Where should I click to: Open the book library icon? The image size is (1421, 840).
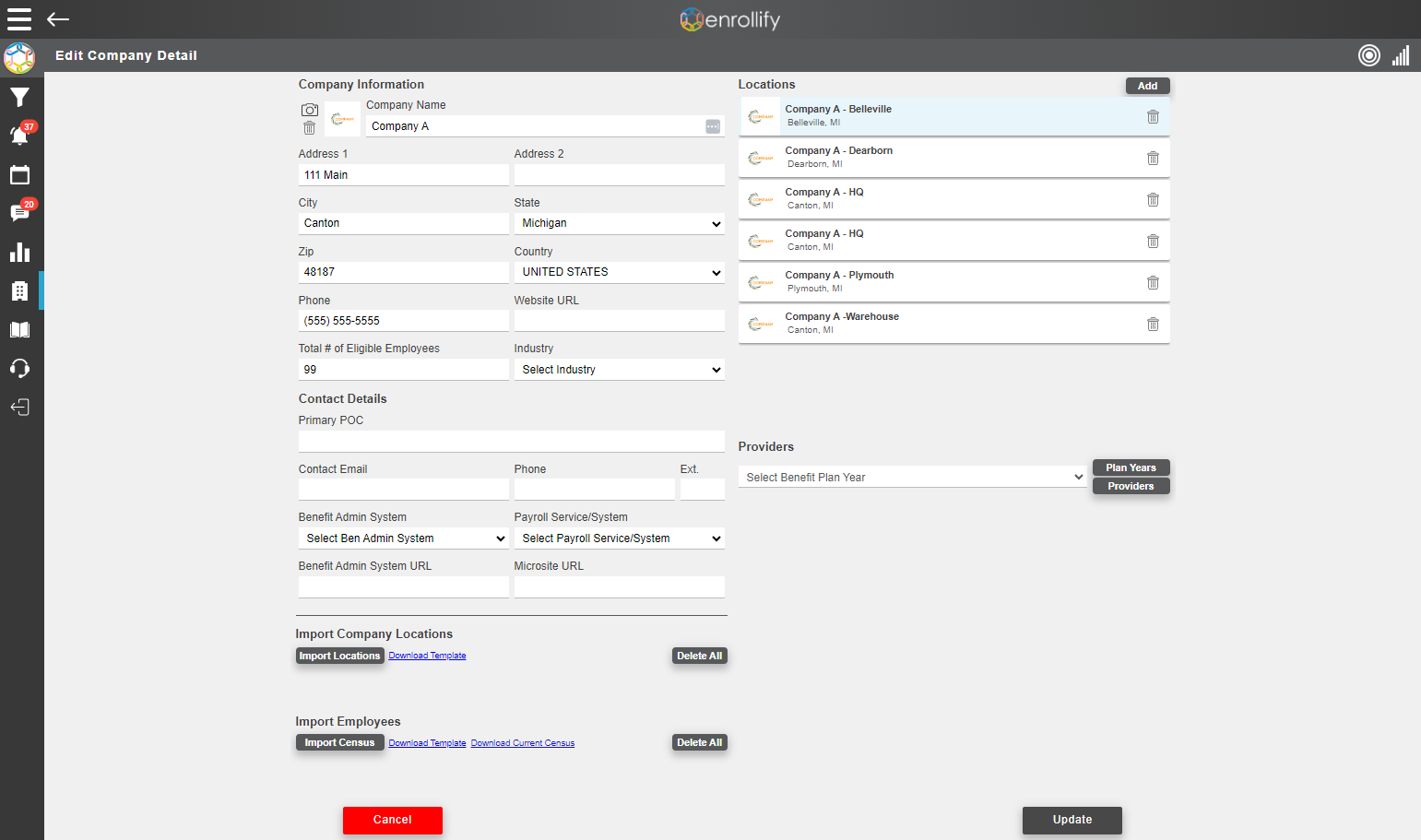point(19,329)
